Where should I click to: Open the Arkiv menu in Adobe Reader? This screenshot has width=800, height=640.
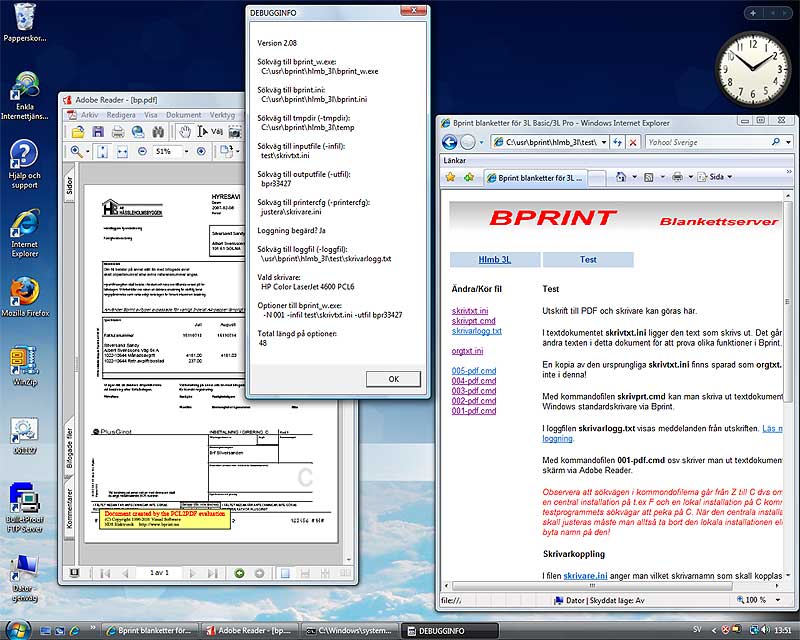(x=90, y=115)
